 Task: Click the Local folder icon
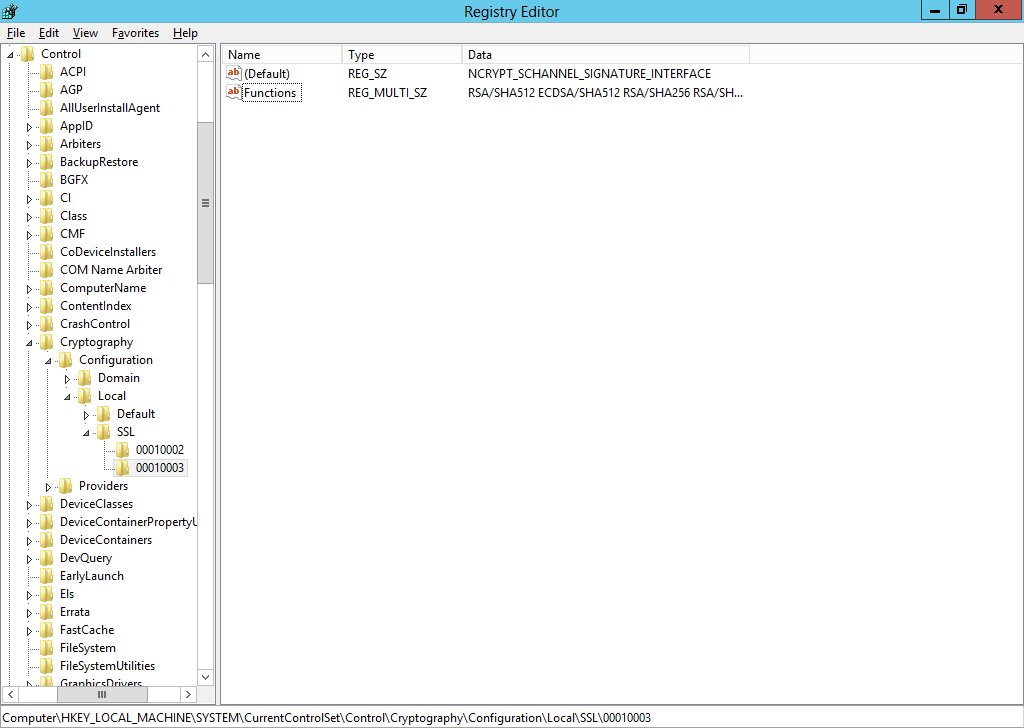tap(84, 396)
